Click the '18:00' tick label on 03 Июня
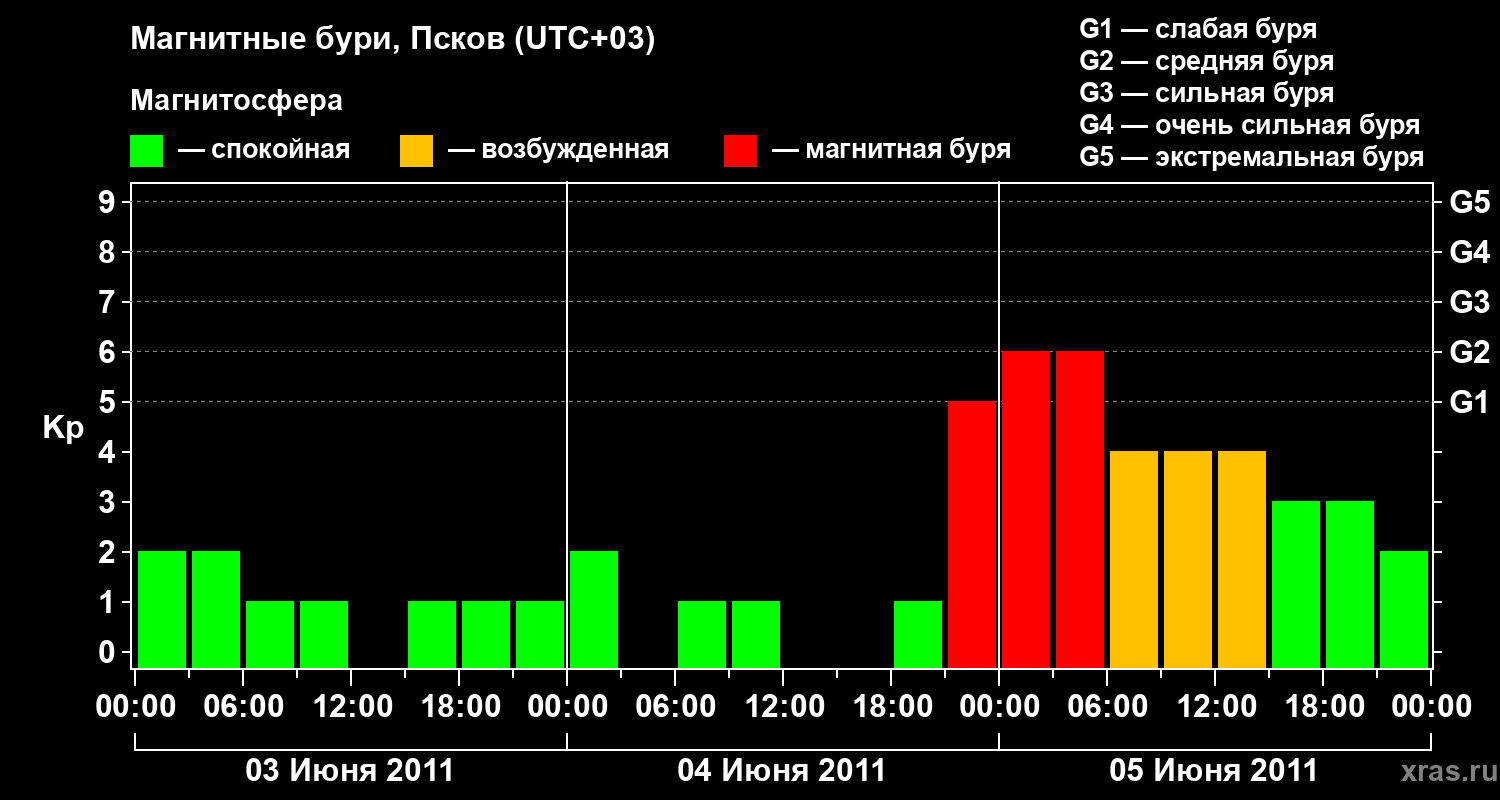Image resolution: width=1500 pixels, height=800 pixels. (459, 707)
